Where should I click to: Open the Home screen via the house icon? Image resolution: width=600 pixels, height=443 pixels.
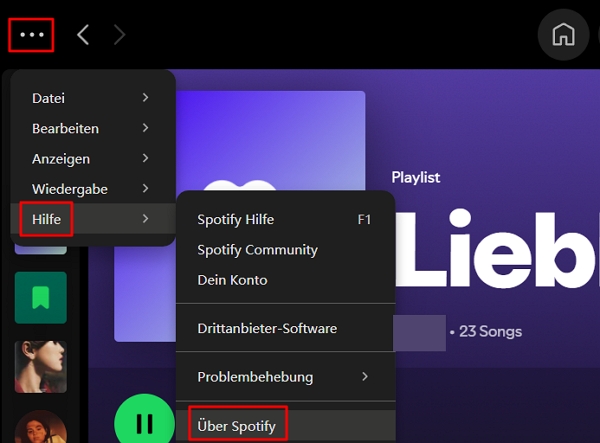[x=563, y=35]
